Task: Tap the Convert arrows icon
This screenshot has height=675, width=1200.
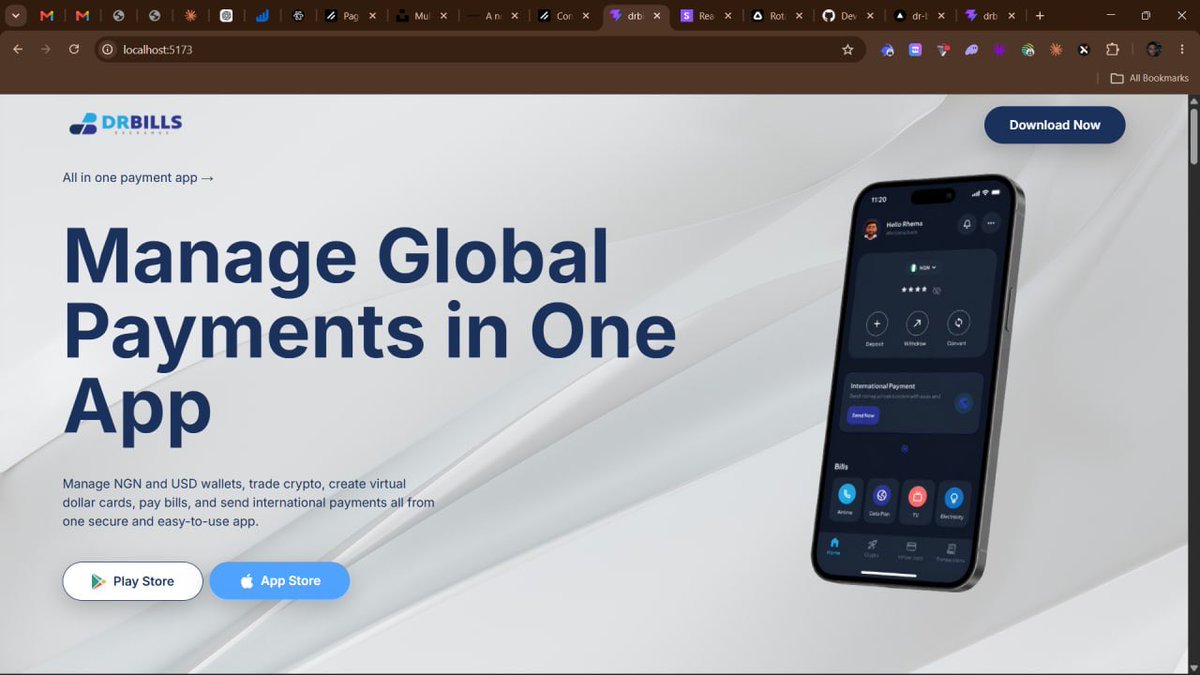Action: point(958,323)
